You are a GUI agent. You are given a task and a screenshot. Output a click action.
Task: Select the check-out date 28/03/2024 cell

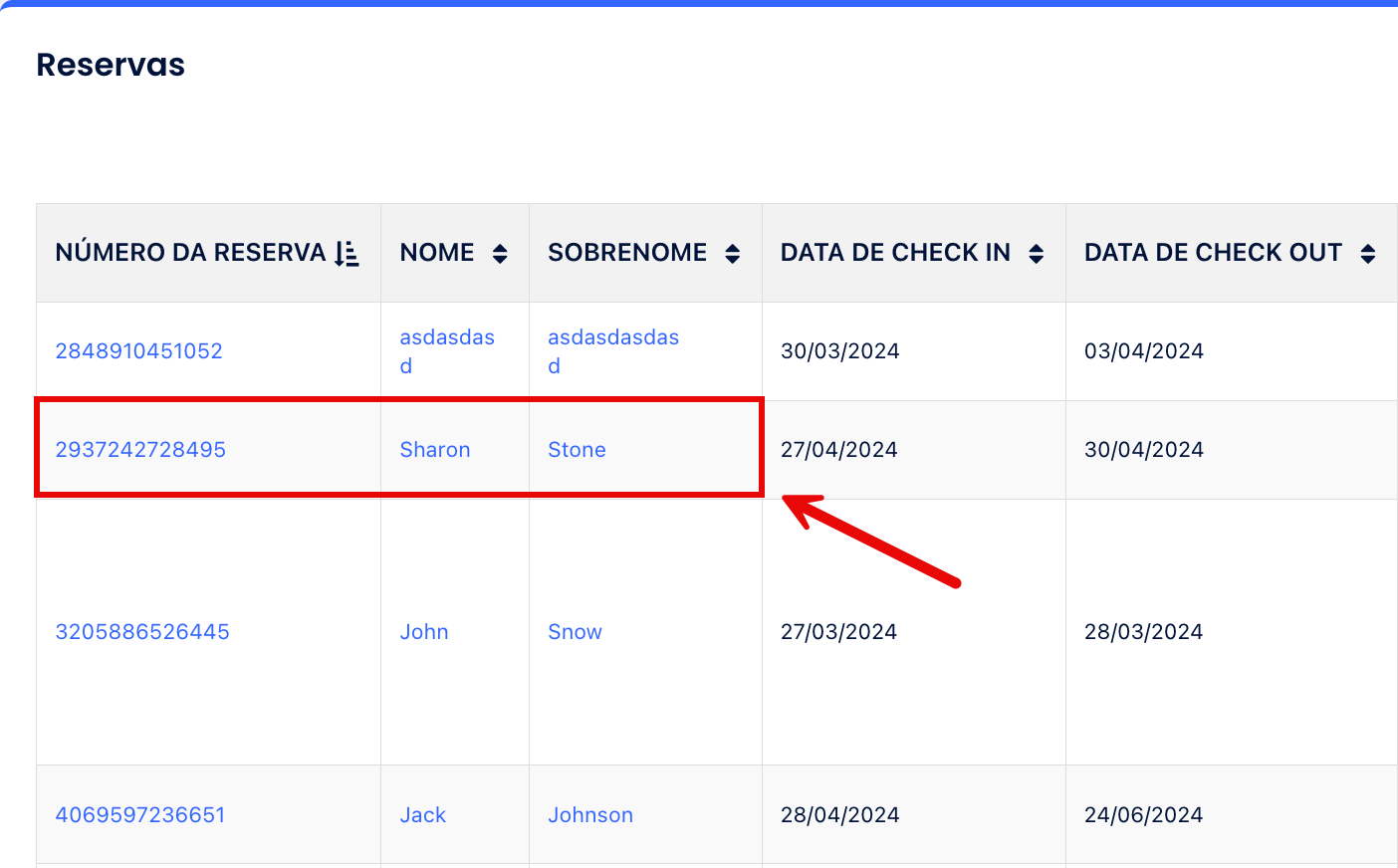click(1143, 632)
